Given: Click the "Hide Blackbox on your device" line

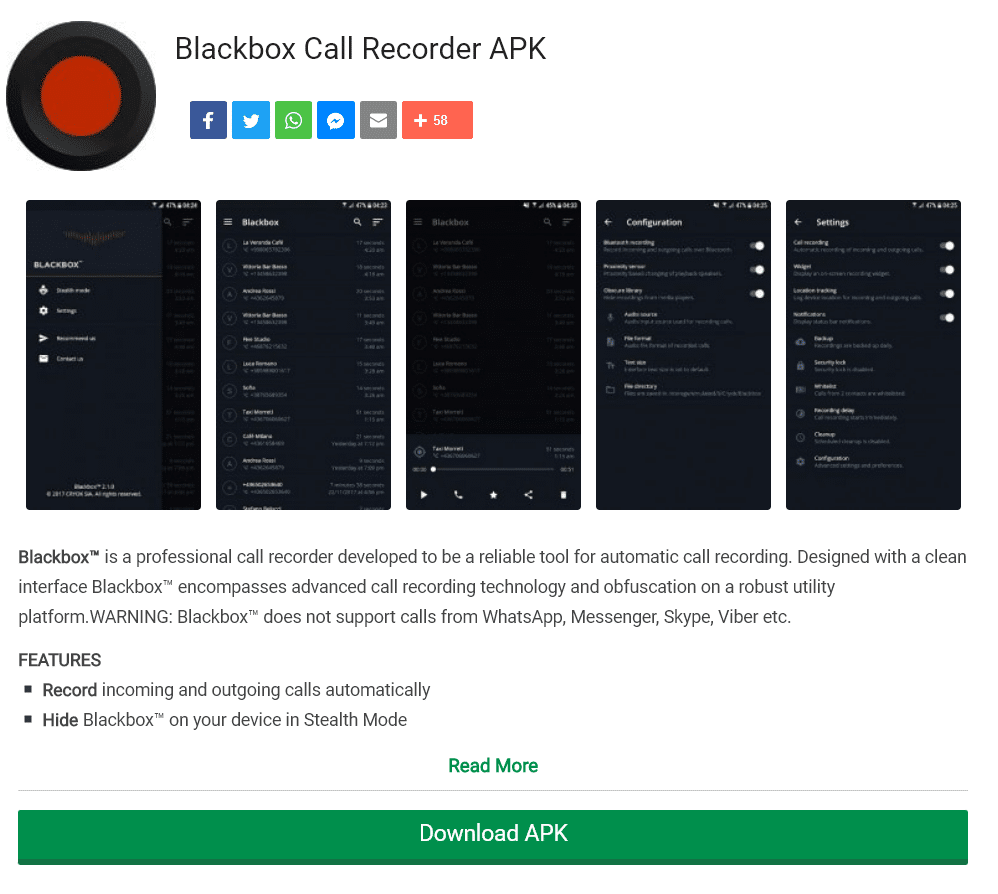Looking at the screenshot, I should click(225, 720).
